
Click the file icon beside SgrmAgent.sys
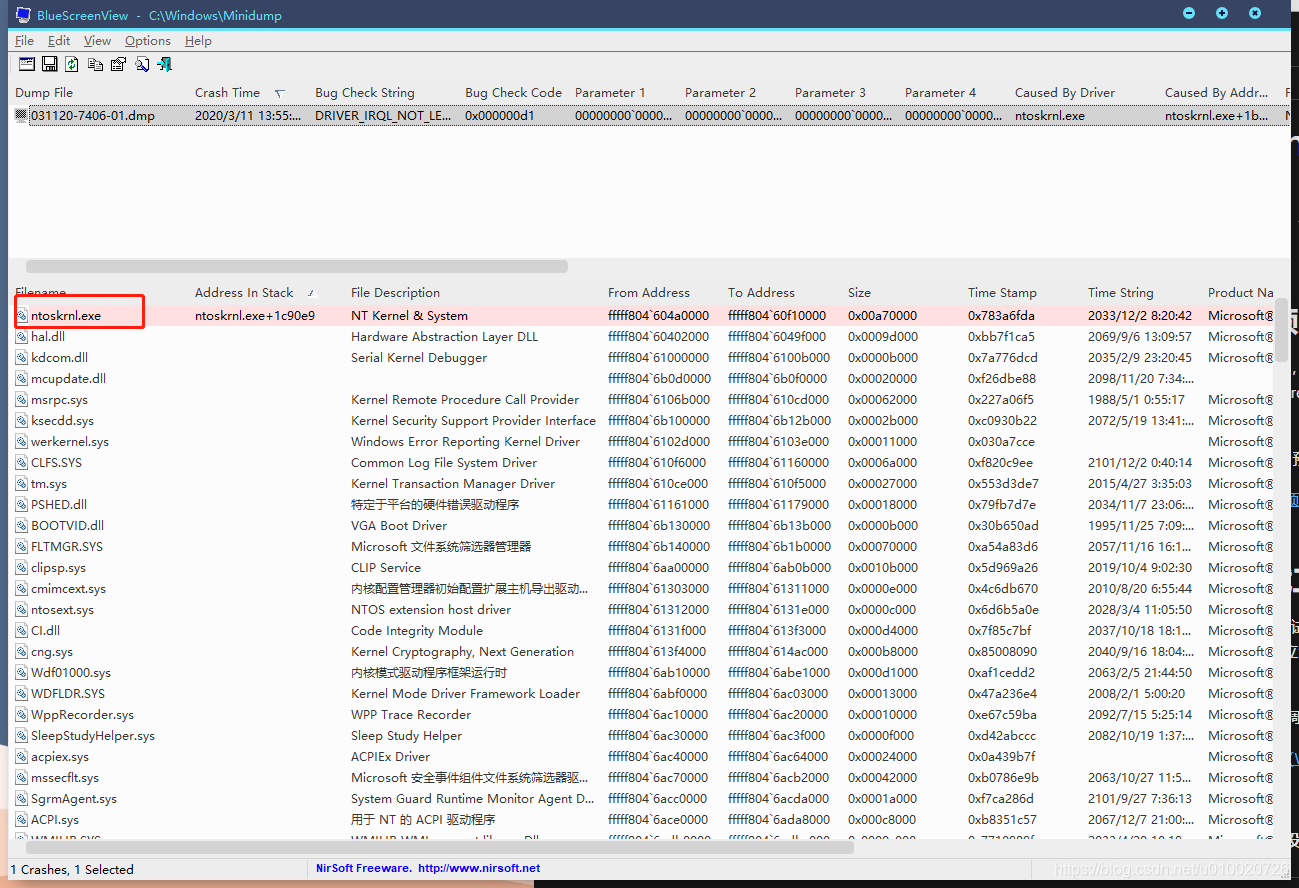click(x=22, y=799)
